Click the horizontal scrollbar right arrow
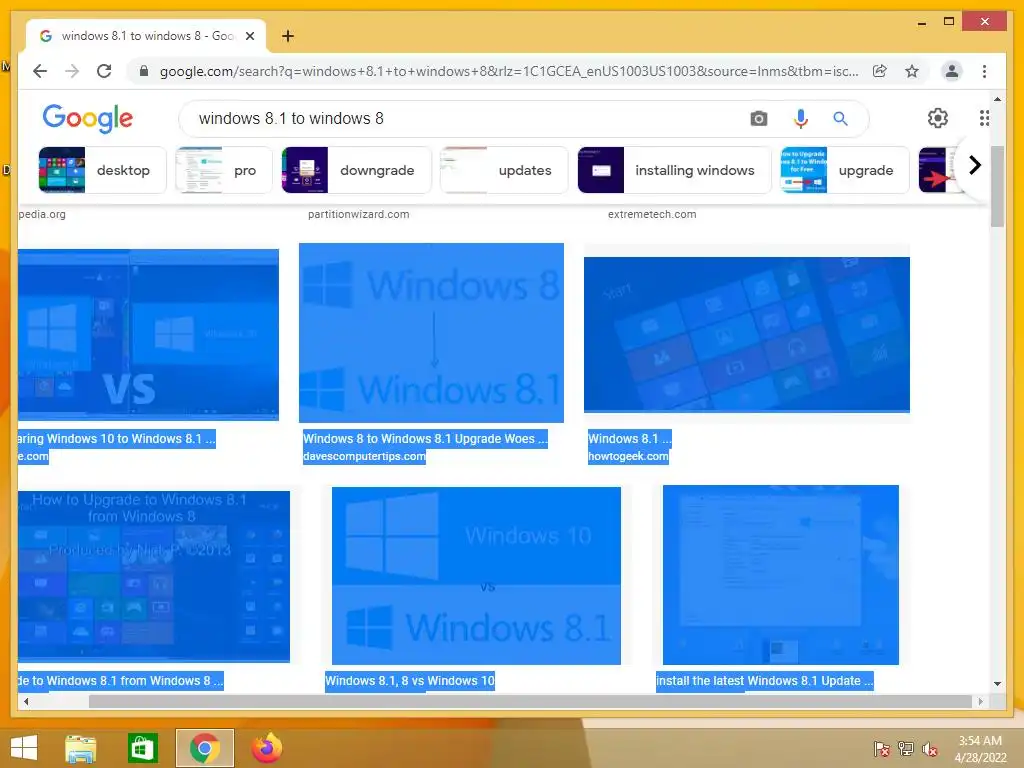Image resolution: width=1024 pixels, height=768 pixels. click(x=980, y=701)
